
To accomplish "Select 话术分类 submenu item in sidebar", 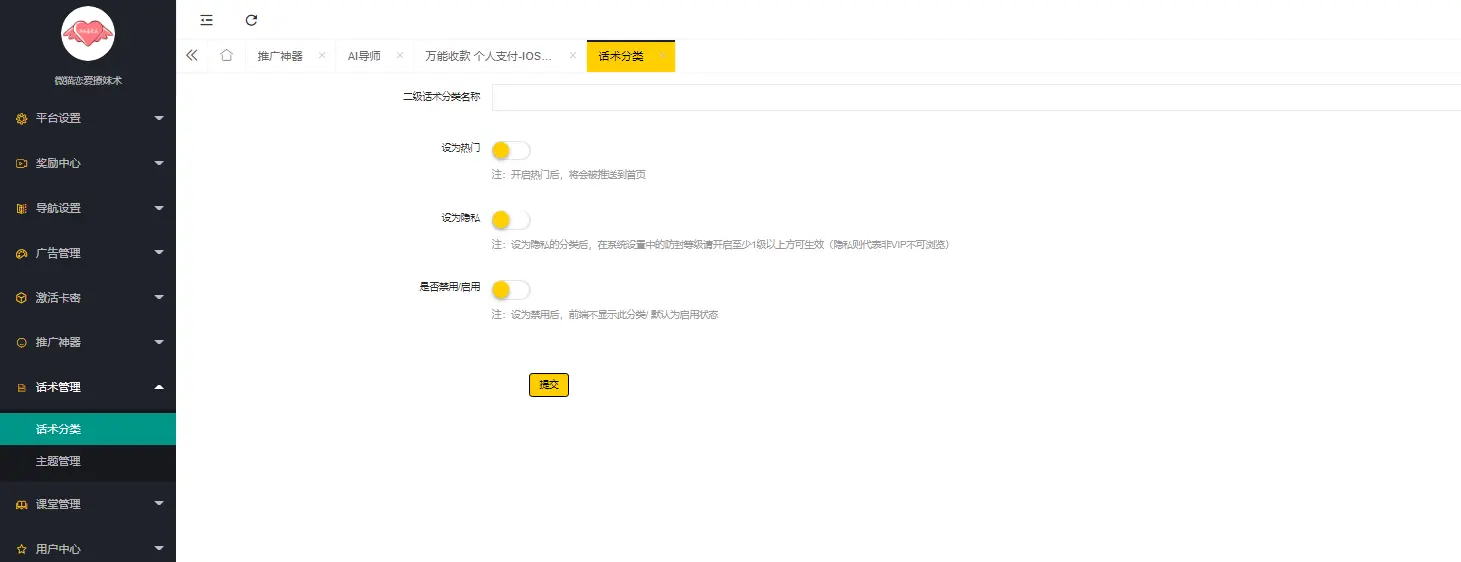I will click(x=88, y=429).
